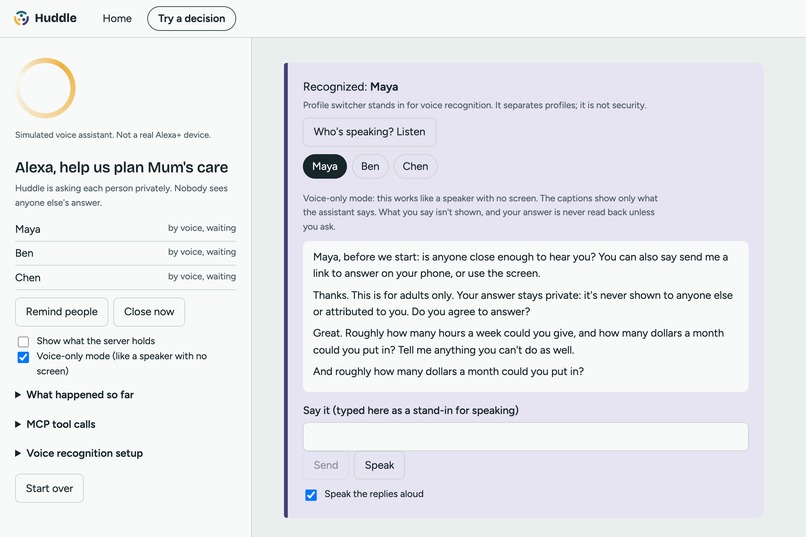
Task: Click the Speak button
Action: coord(379,465)
